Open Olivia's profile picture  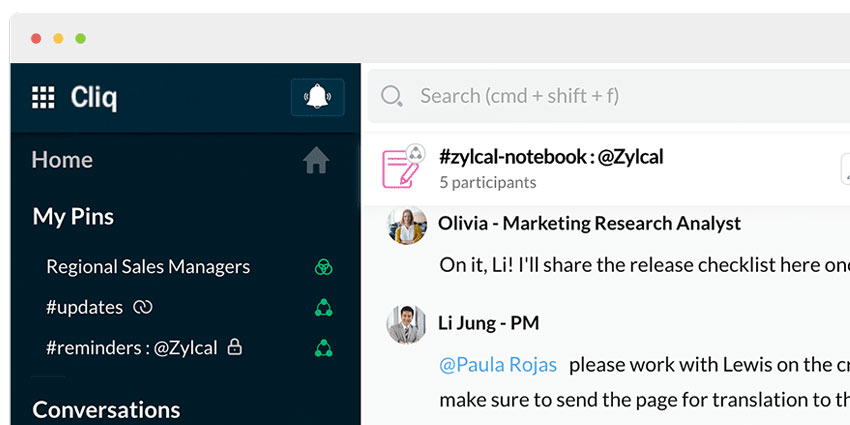(x=407, y=227)
